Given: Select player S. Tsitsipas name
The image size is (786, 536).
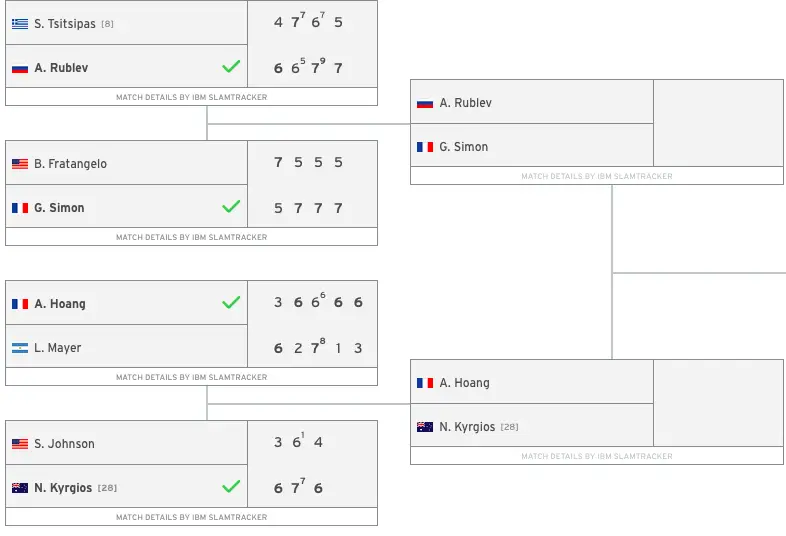Looking at the screenshot, I should (65, 24).
